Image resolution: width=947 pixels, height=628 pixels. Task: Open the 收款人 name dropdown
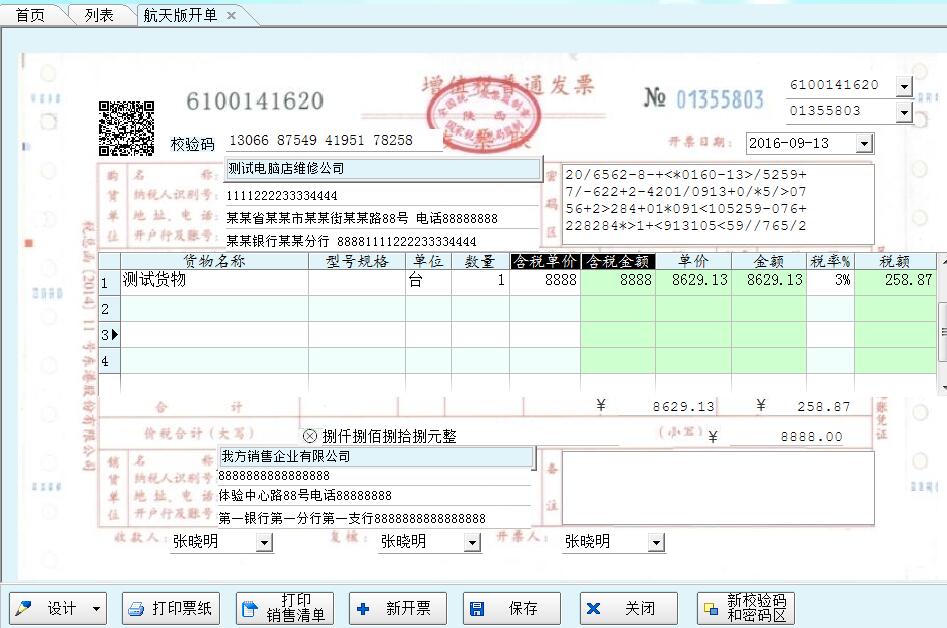click(264, 542)
